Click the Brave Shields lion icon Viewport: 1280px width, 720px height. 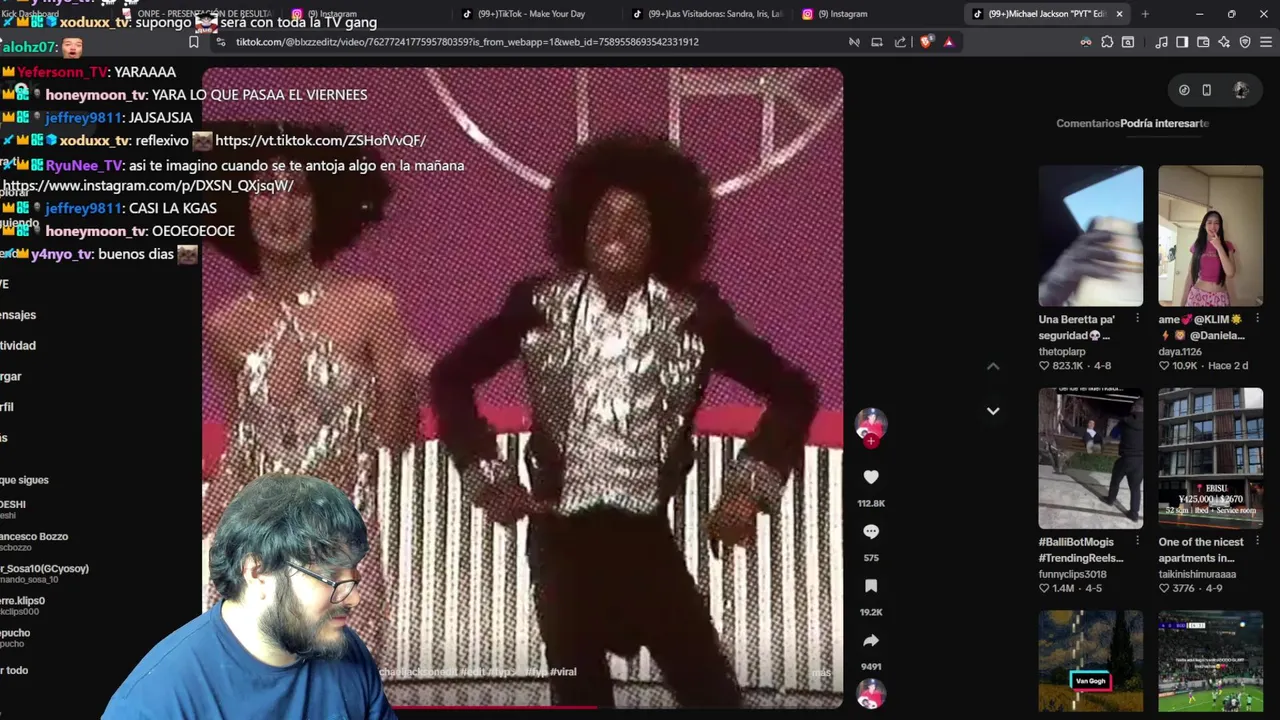tap(926, 42)
